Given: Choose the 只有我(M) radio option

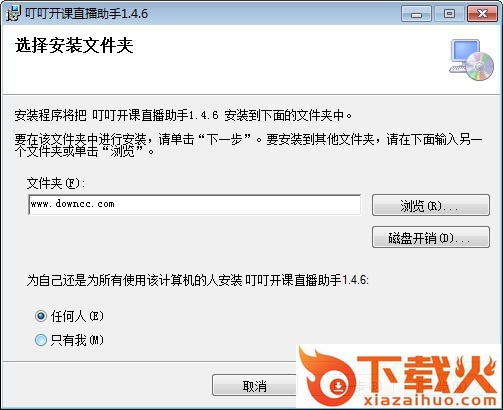Looking at the screenshot, I should (x=41, y=340).
